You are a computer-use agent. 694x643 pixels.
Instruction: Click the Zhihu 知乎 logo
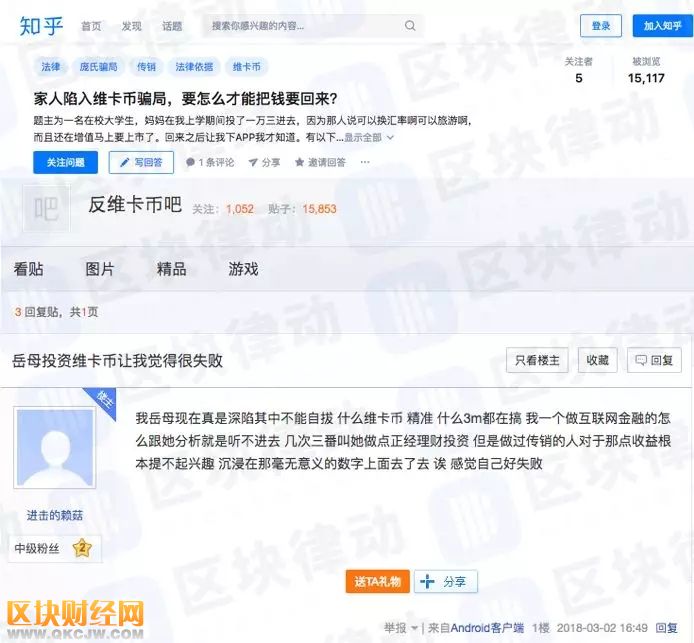41,26
